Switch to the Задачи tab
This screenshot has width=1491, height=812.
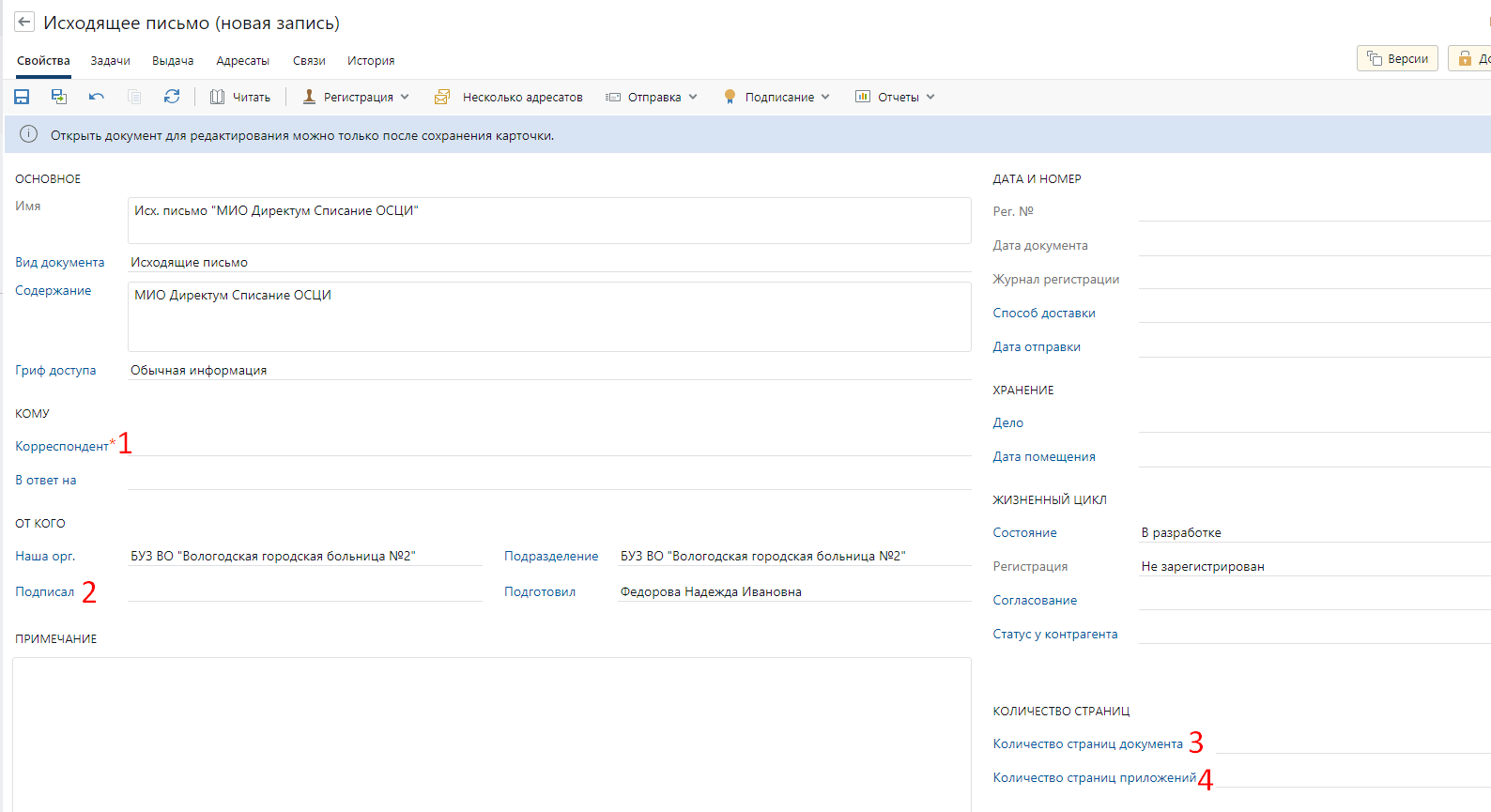[110, 61]
